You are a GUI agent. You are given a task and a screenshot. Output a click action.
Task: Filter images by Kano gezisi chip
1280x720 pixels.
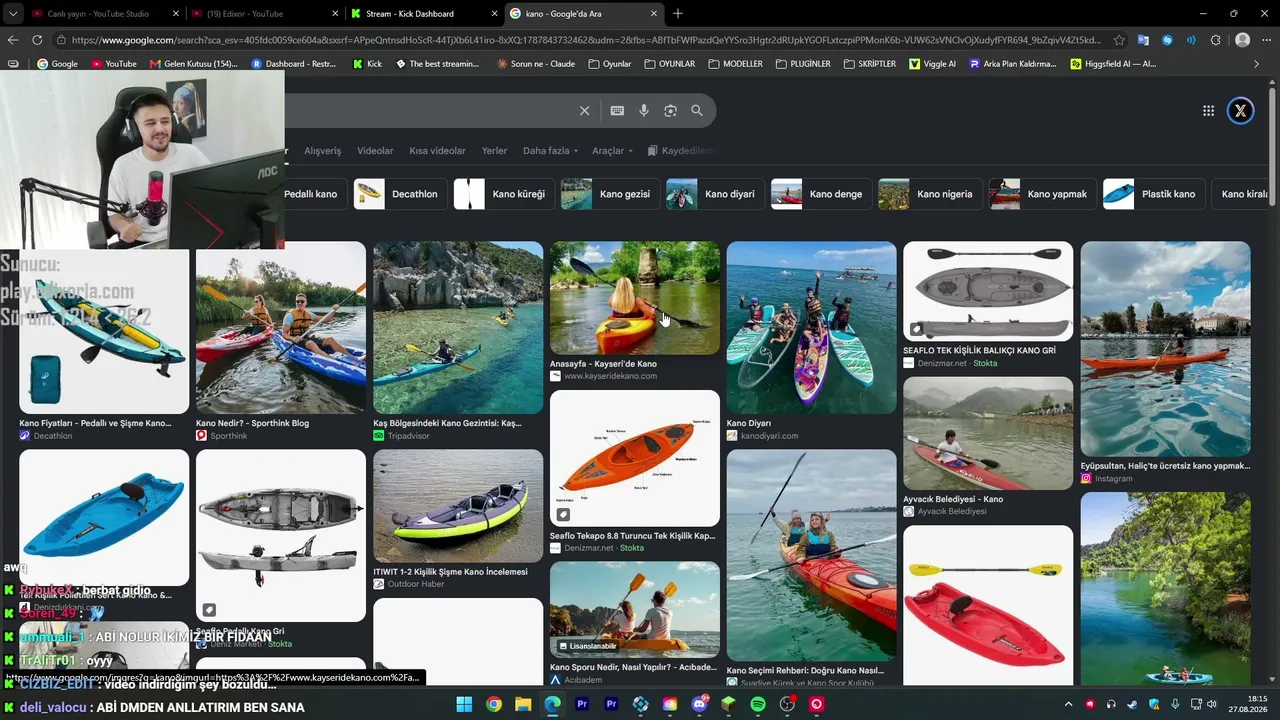608,194
